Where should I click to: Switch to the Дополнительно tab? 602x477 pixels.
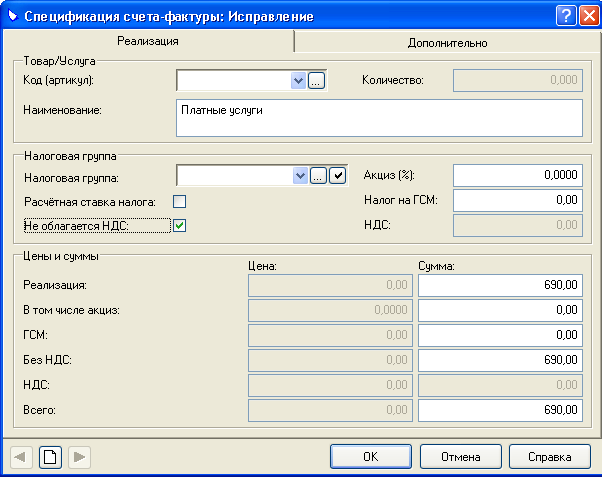click(x=447, y=43)
